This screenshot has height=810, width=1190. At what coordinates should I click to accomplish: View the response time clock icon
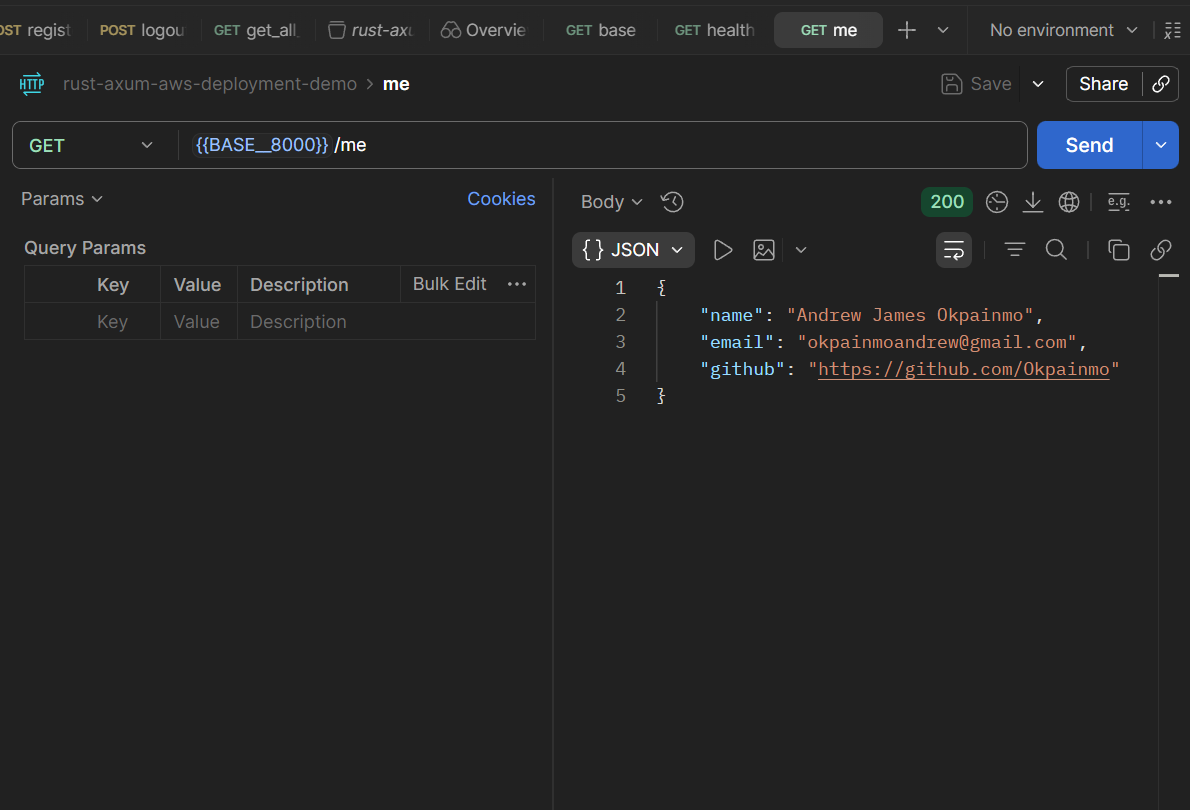pyautogui.click(x=996, y=202)
